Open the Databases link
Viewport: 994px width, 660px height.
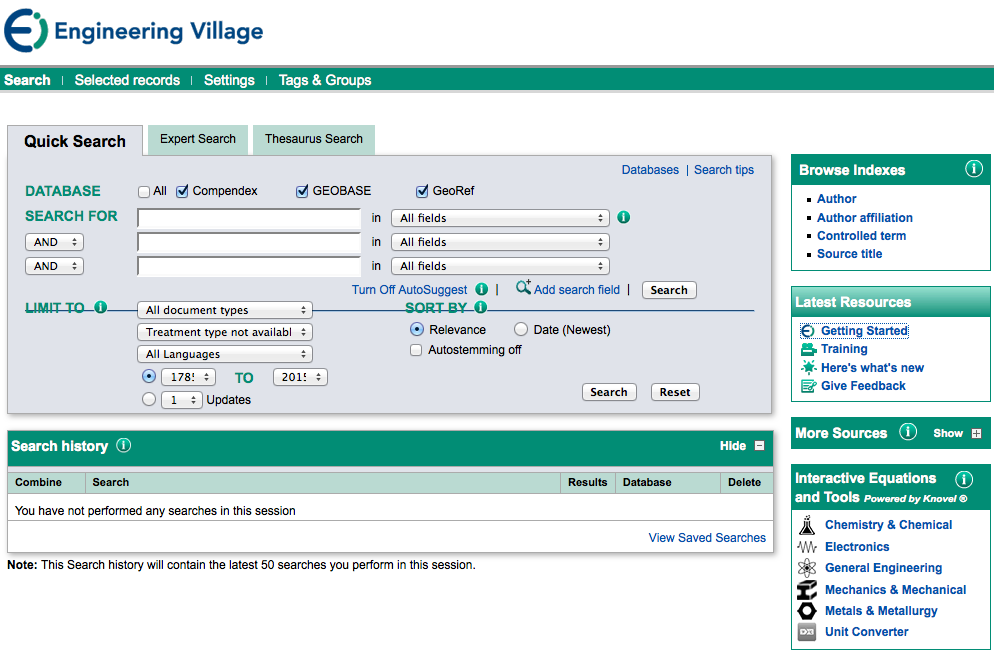coord(650,170)
